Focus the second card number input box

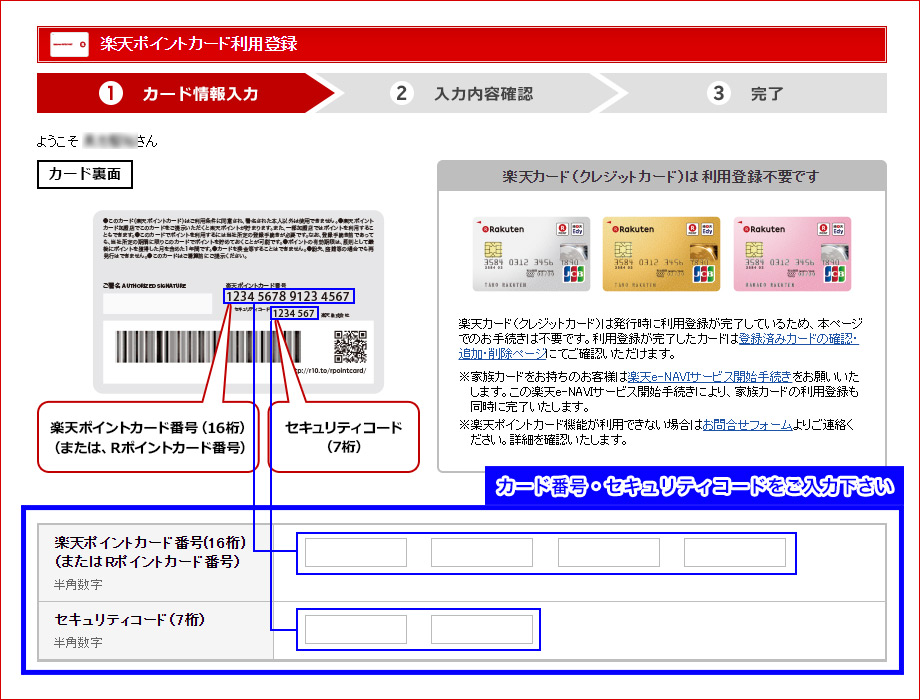(482, 553)
